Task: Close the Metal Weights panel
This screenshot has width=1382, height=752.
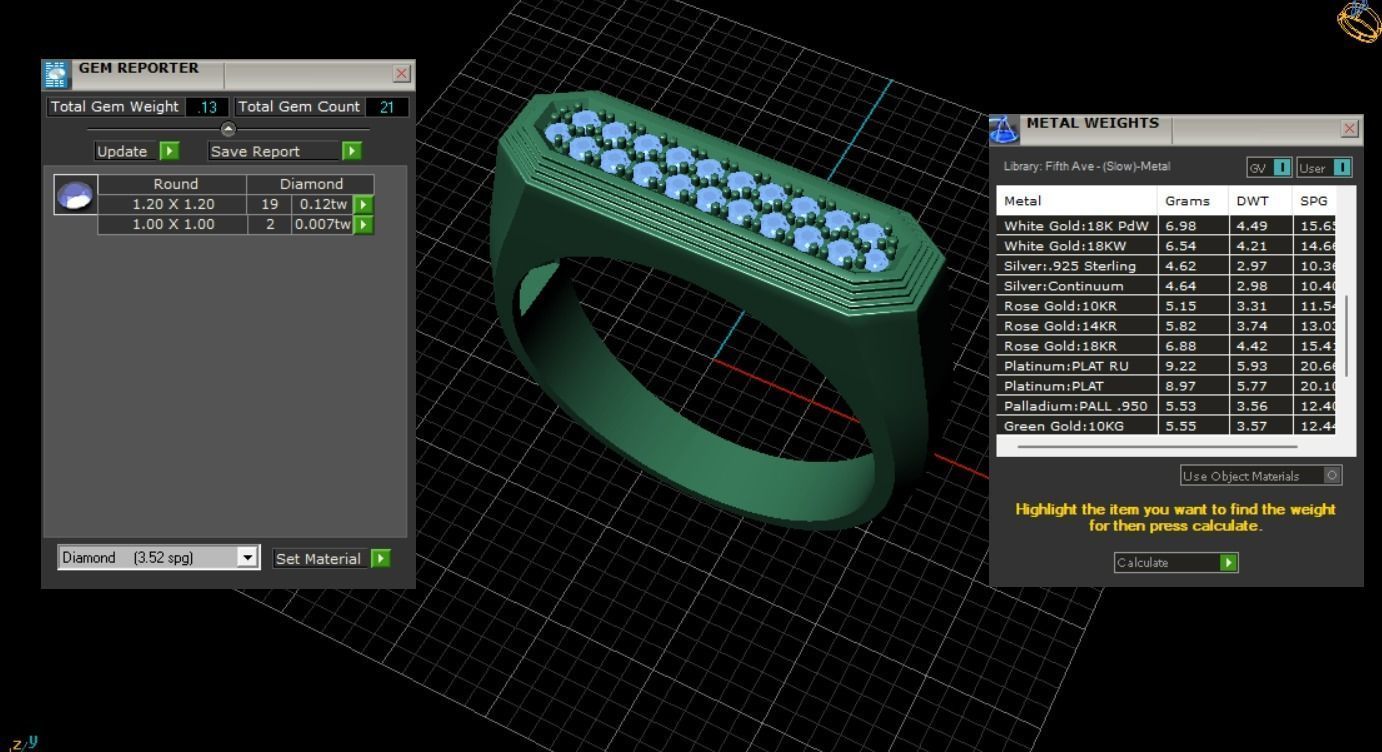Action: pyautogui.click(x=1350, y=128)
